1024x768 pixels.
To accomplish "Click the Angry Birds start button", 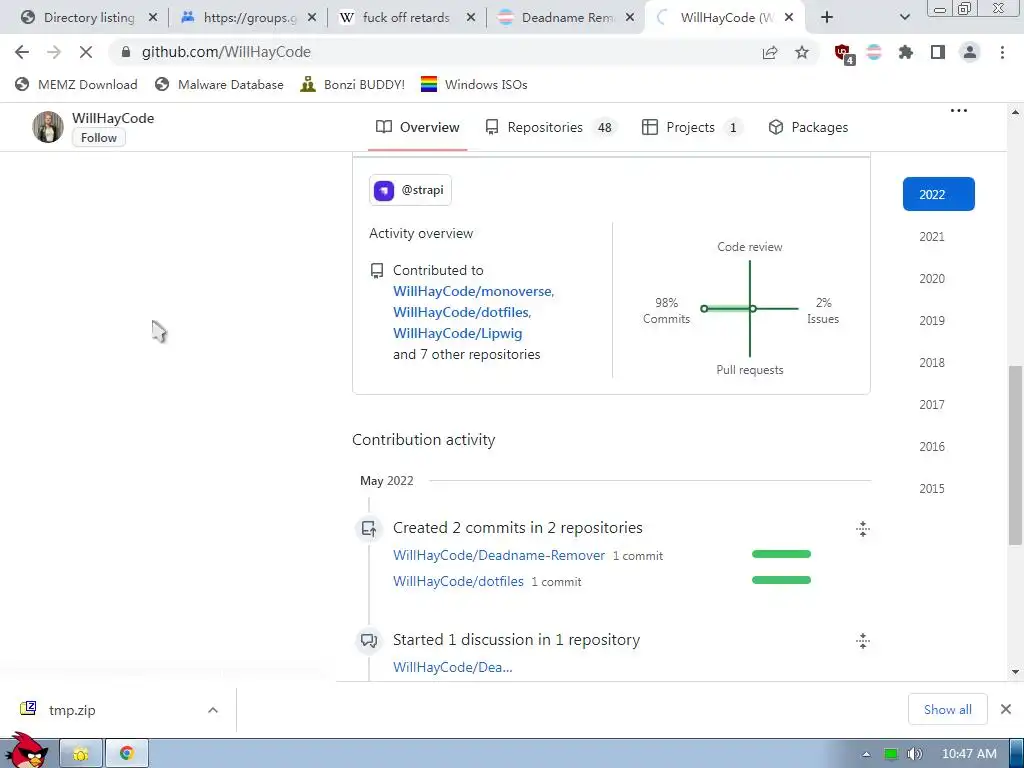I will pos(25,751).
